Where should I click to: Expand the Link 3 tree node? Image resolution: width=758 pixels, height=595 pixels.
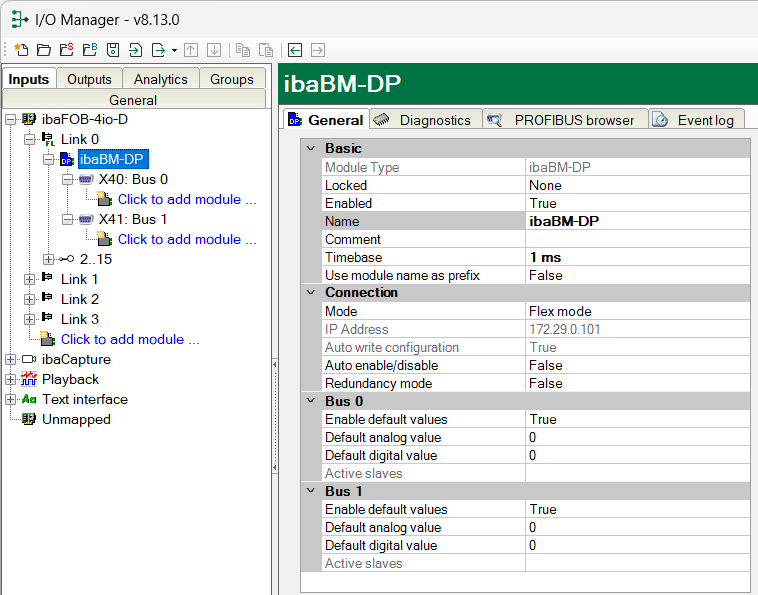click(30, 319)
